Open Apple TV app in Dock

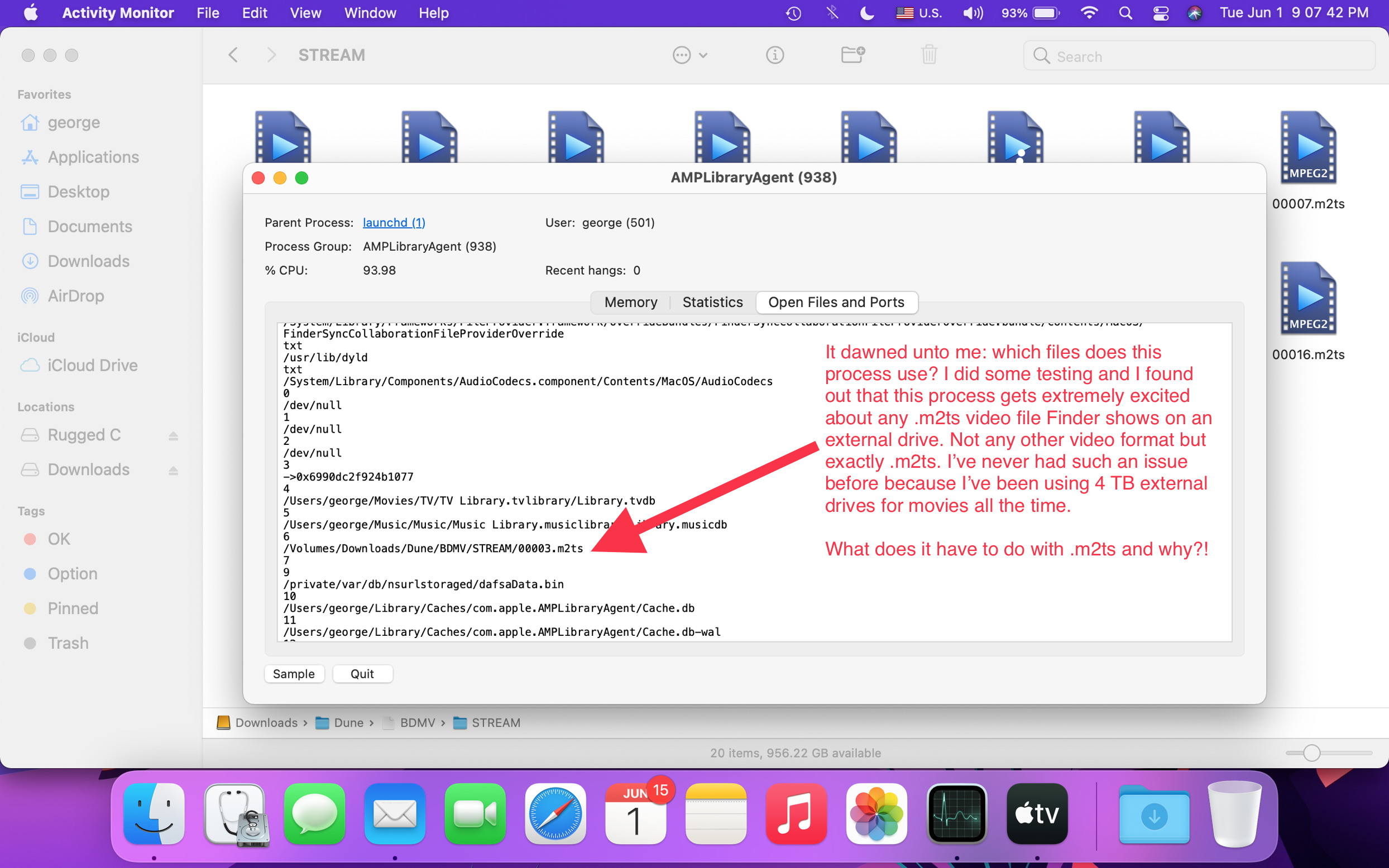1037,814
